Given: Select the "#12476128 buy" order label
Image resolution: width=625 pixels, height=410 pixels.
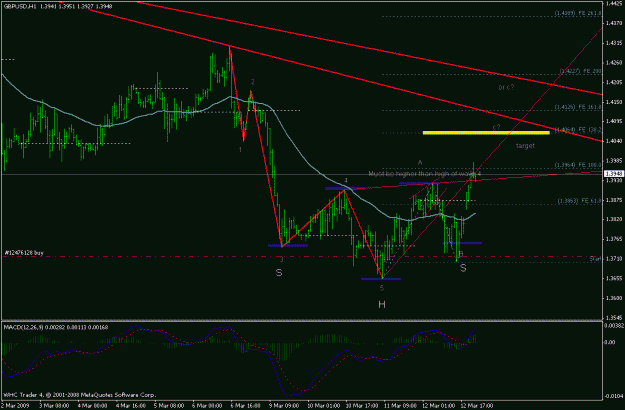Looking at the screenshot, I should click(x=24, y=253).
